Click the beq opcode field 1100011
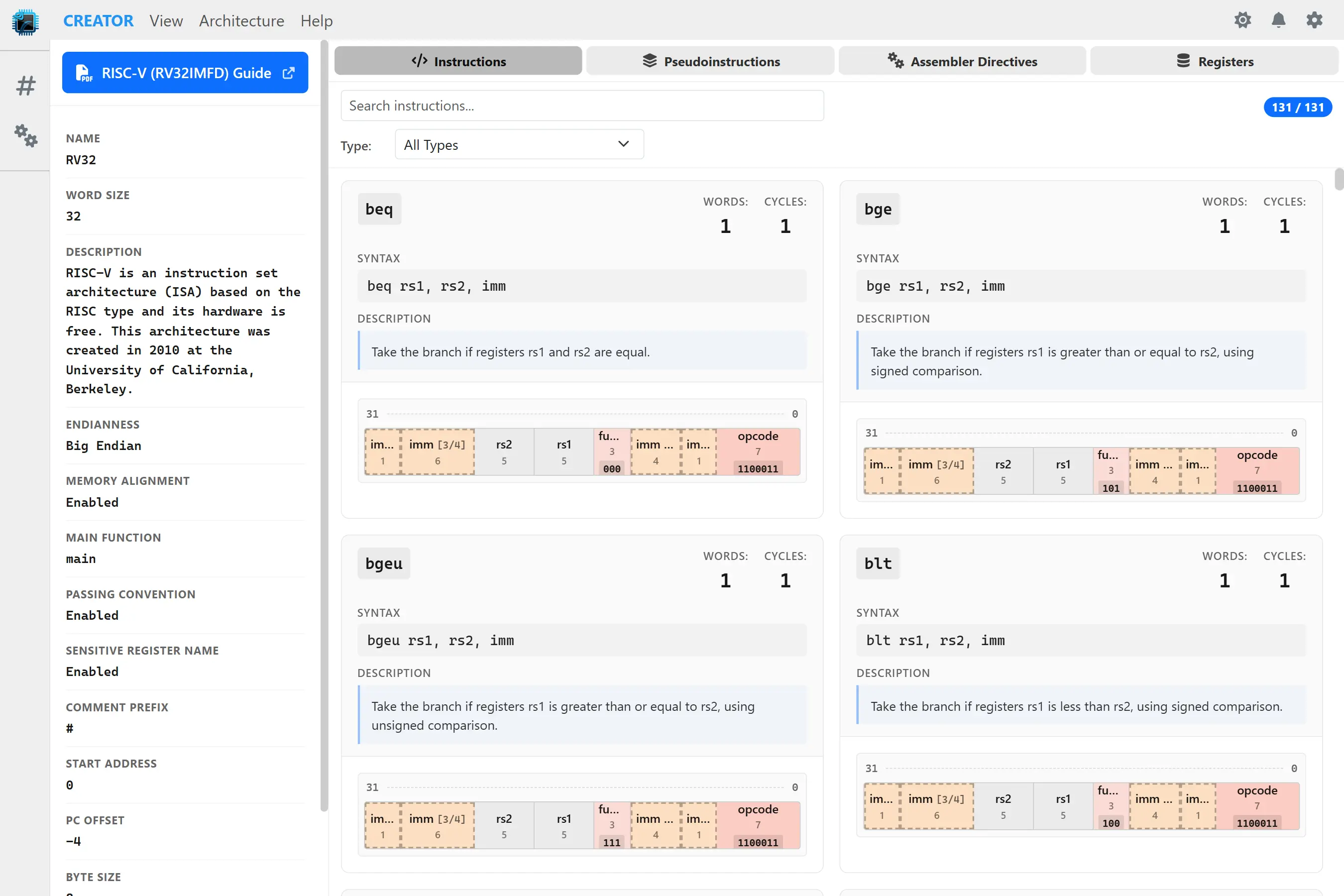This screenshot has width=1344, height=896. [758, 451]
